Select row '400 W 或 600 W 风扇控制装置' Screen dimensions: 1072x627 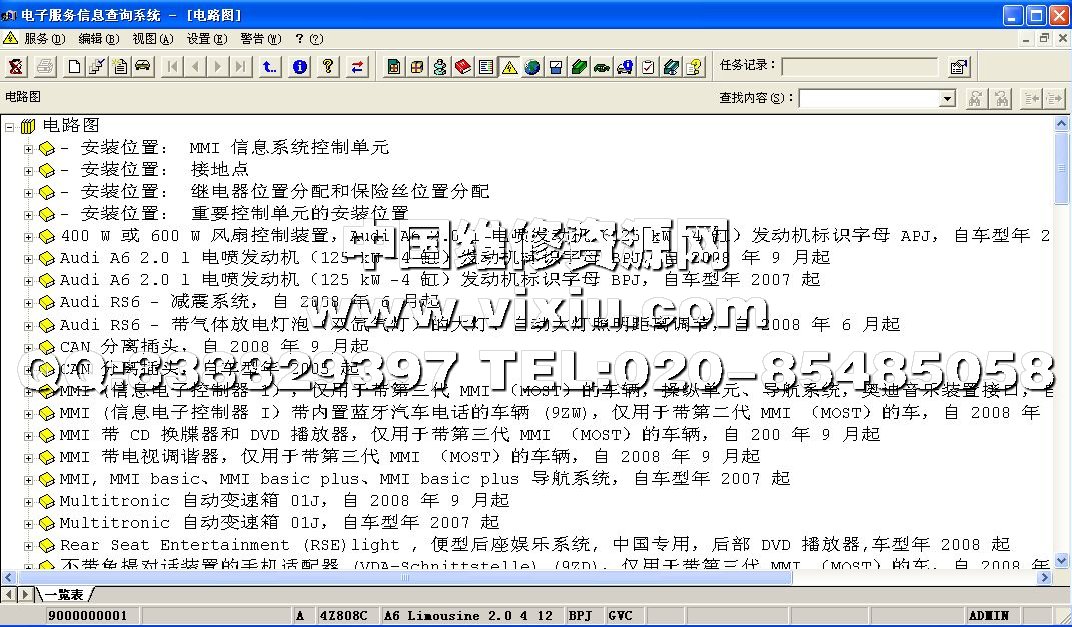click(554, 236)
